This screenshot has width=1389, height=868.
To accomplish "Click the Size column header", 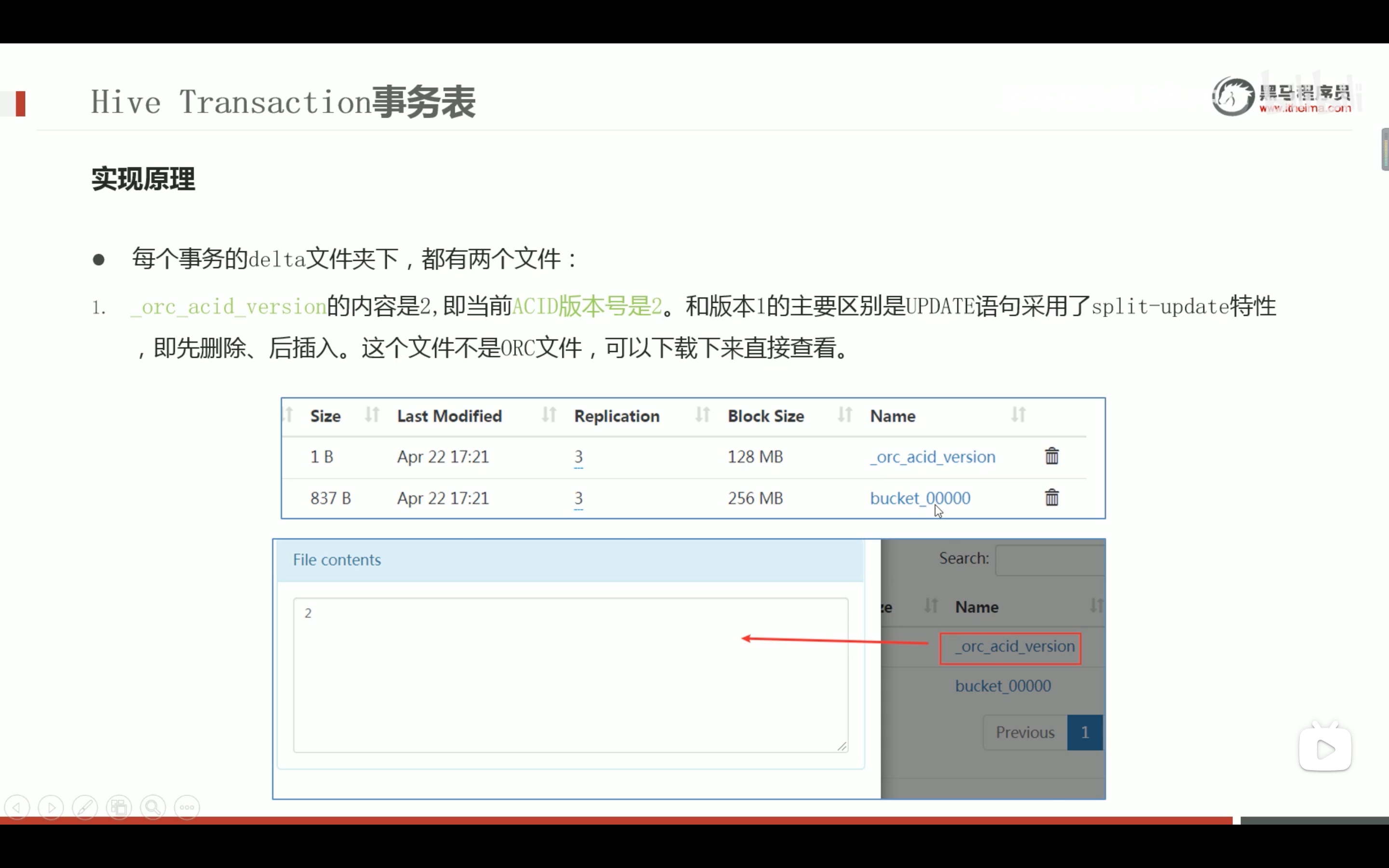I will [x=326, y=416].
